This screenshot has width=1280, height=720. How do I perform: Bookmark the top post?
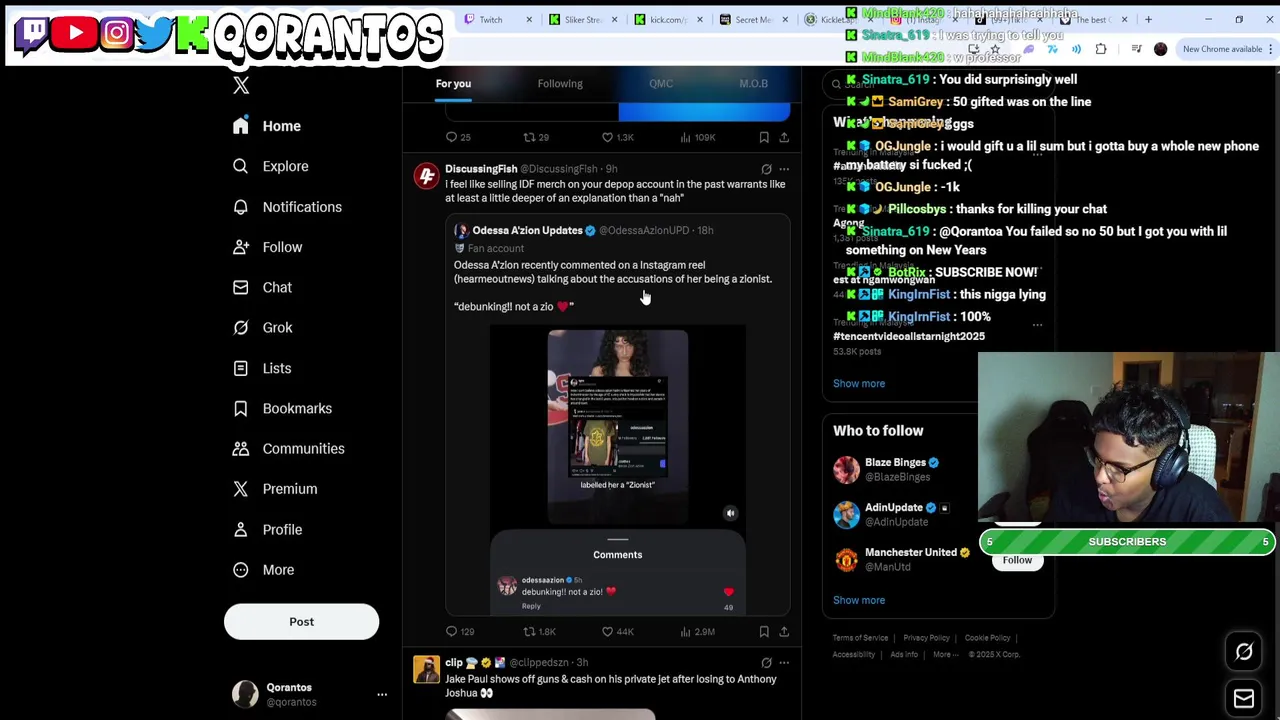click(x=764, y=137)
